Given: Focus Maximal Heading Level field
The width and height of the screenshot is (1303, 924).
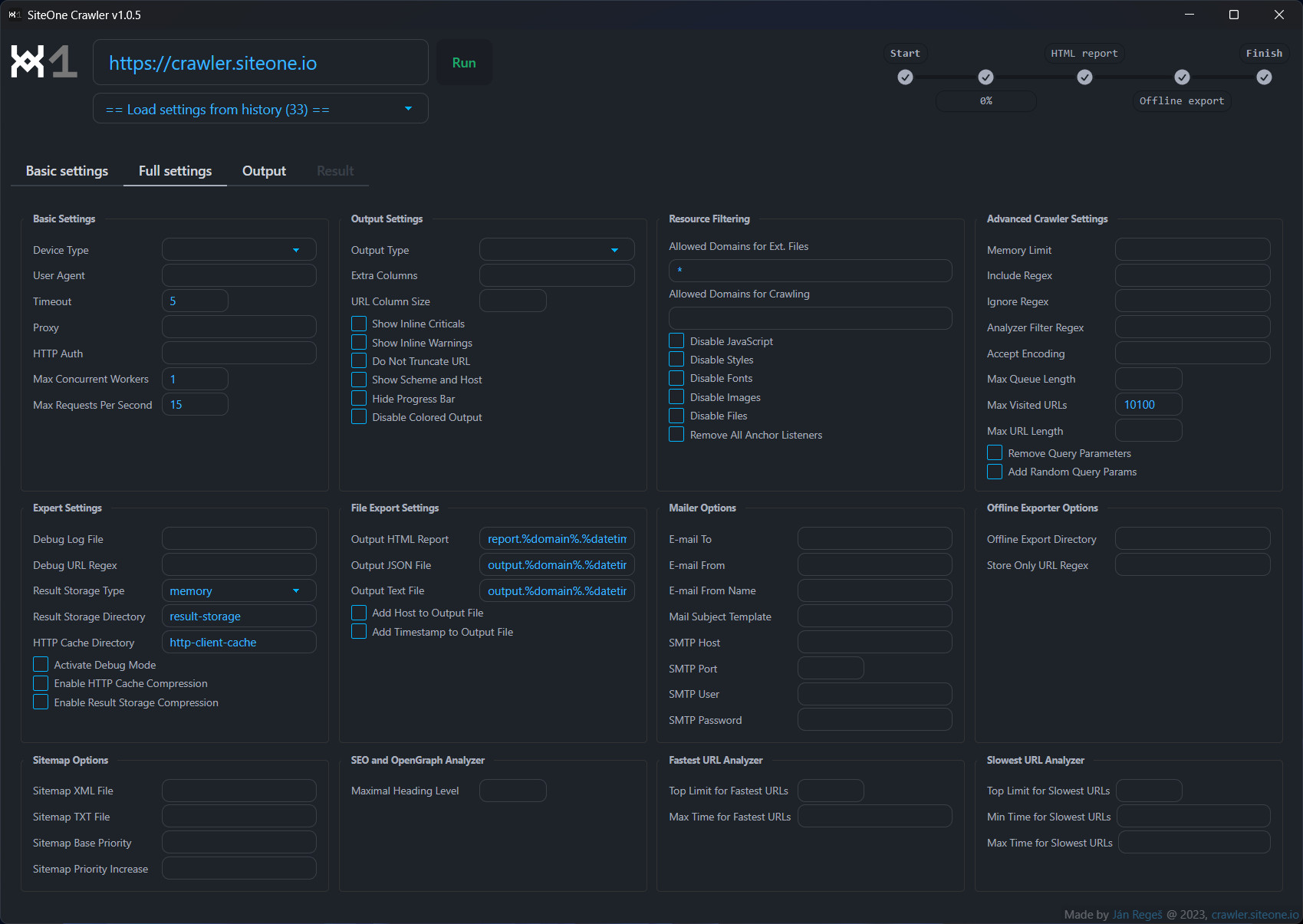Looking at the screenshot, I should point(513,791).
